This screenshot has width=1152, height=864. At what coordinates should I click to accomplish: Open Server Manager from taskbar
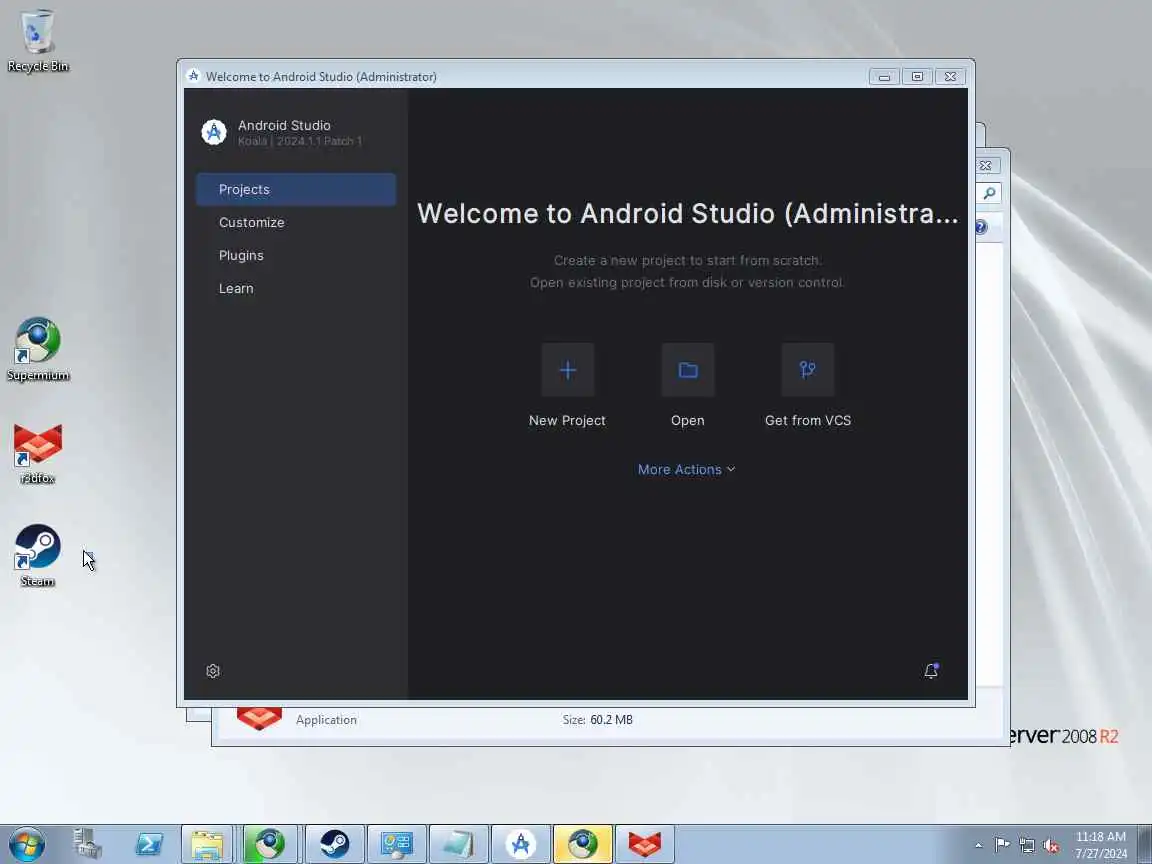[87, 844]
